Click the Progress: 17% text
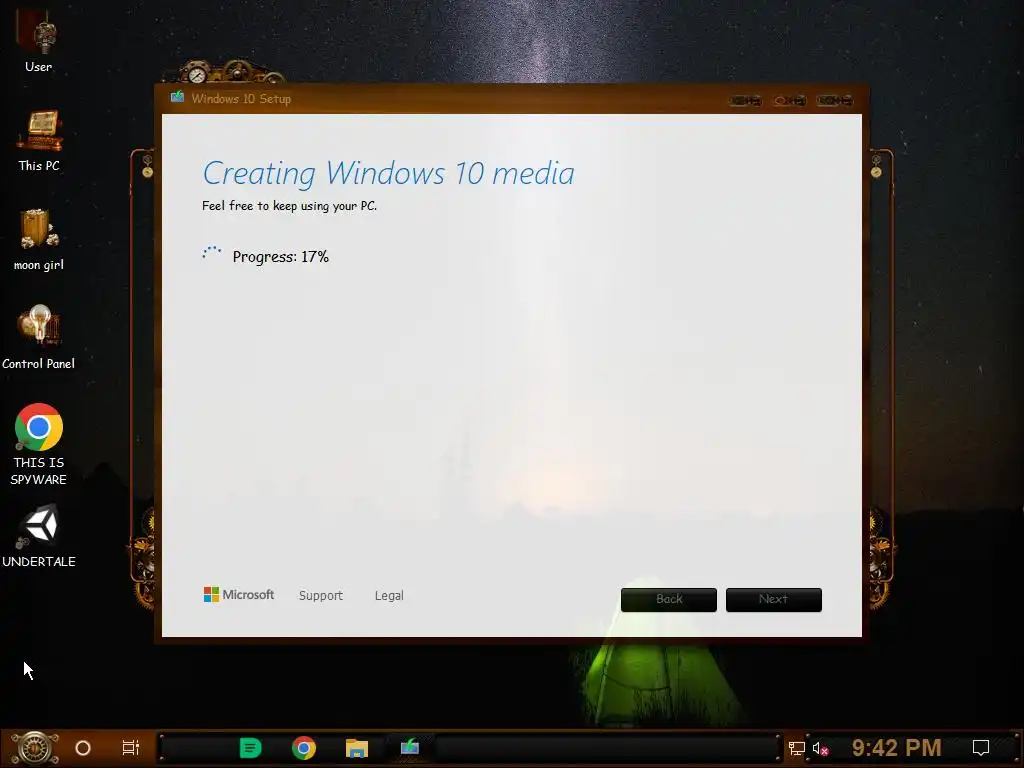The height and width of the screenshot is (768, 1024). (x=280, y=257)
